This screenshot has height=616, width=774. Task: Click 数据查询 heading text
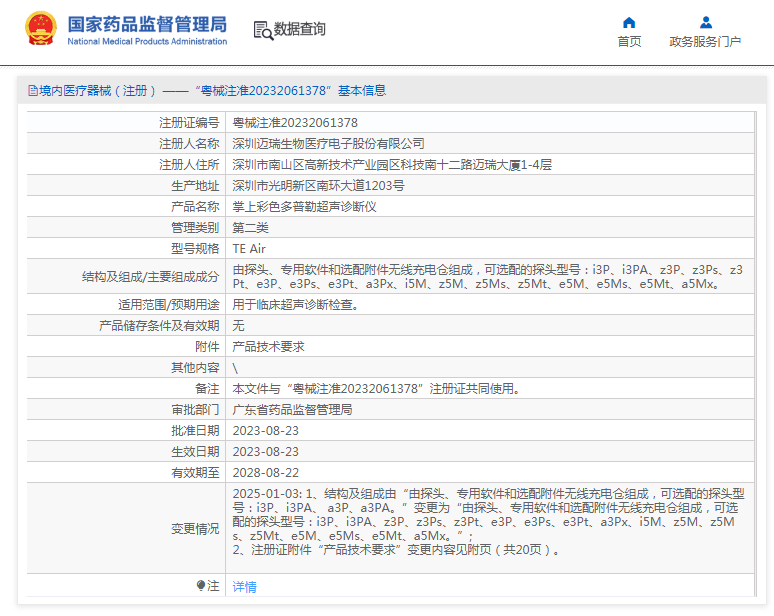(x=300, y=29)
